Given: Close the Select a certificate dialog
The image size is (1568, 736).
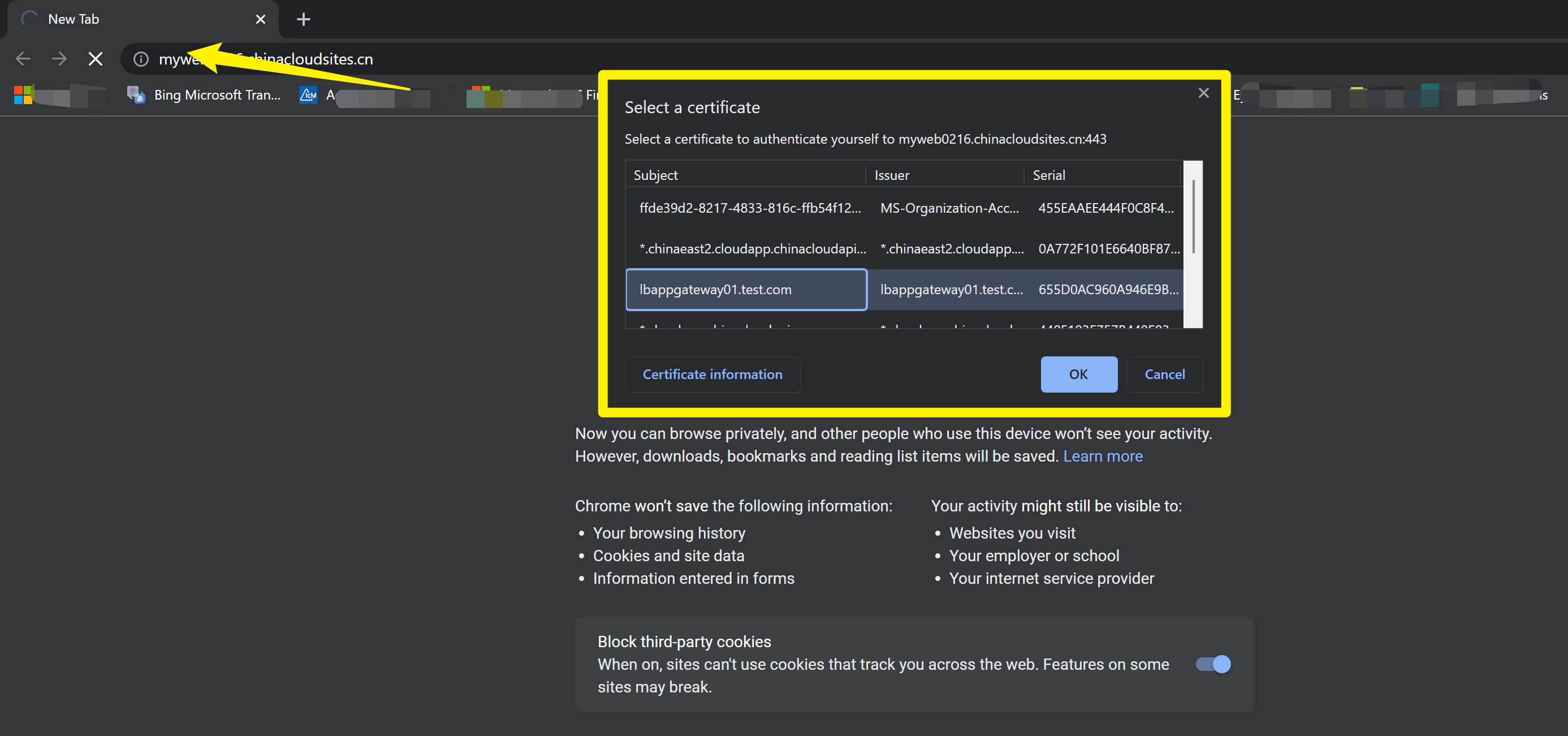Looking at the screenshot, I should (x=1203, y=93).
